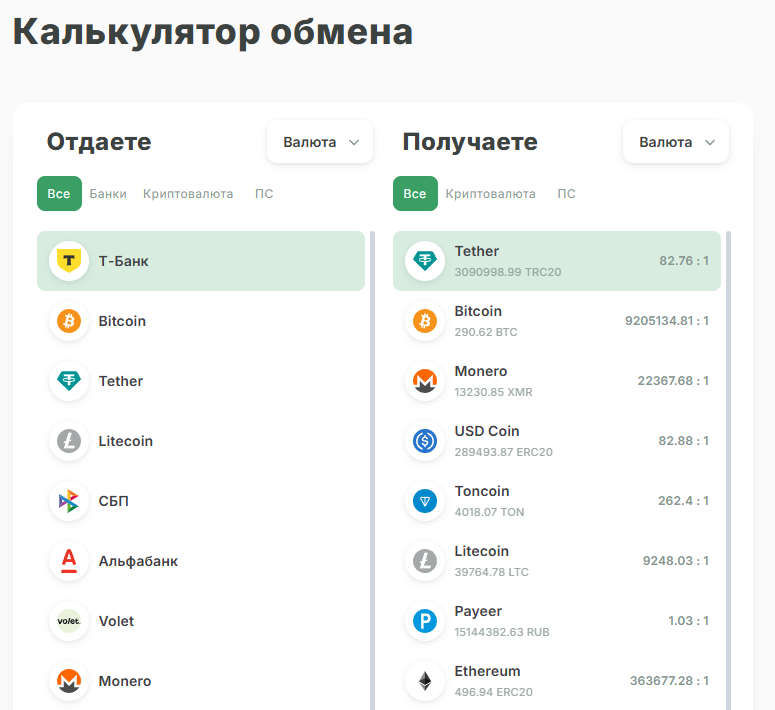Click reserve text 290.62 BTC

click(x=486, y=332)
